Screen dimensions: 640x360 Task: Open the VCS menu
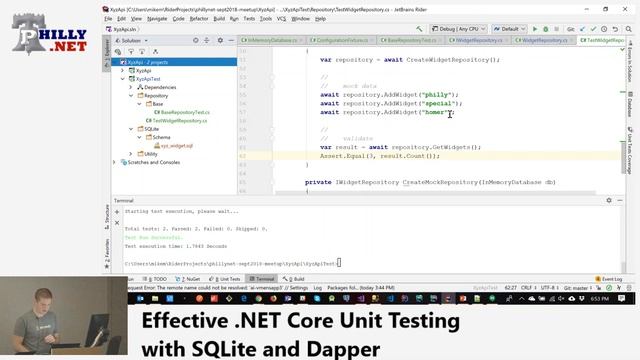281,19
